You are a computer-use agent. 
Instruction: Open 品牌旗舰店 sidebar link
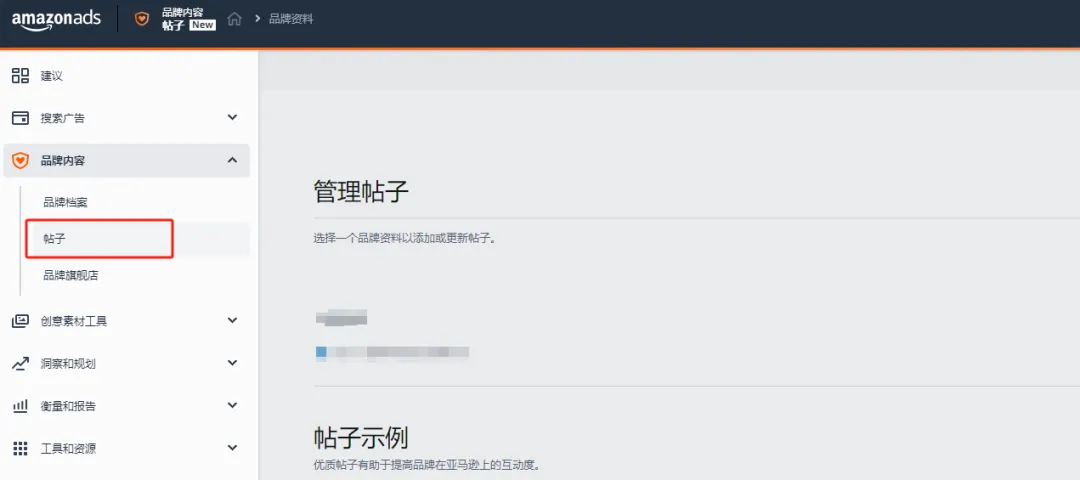point(70,275)
